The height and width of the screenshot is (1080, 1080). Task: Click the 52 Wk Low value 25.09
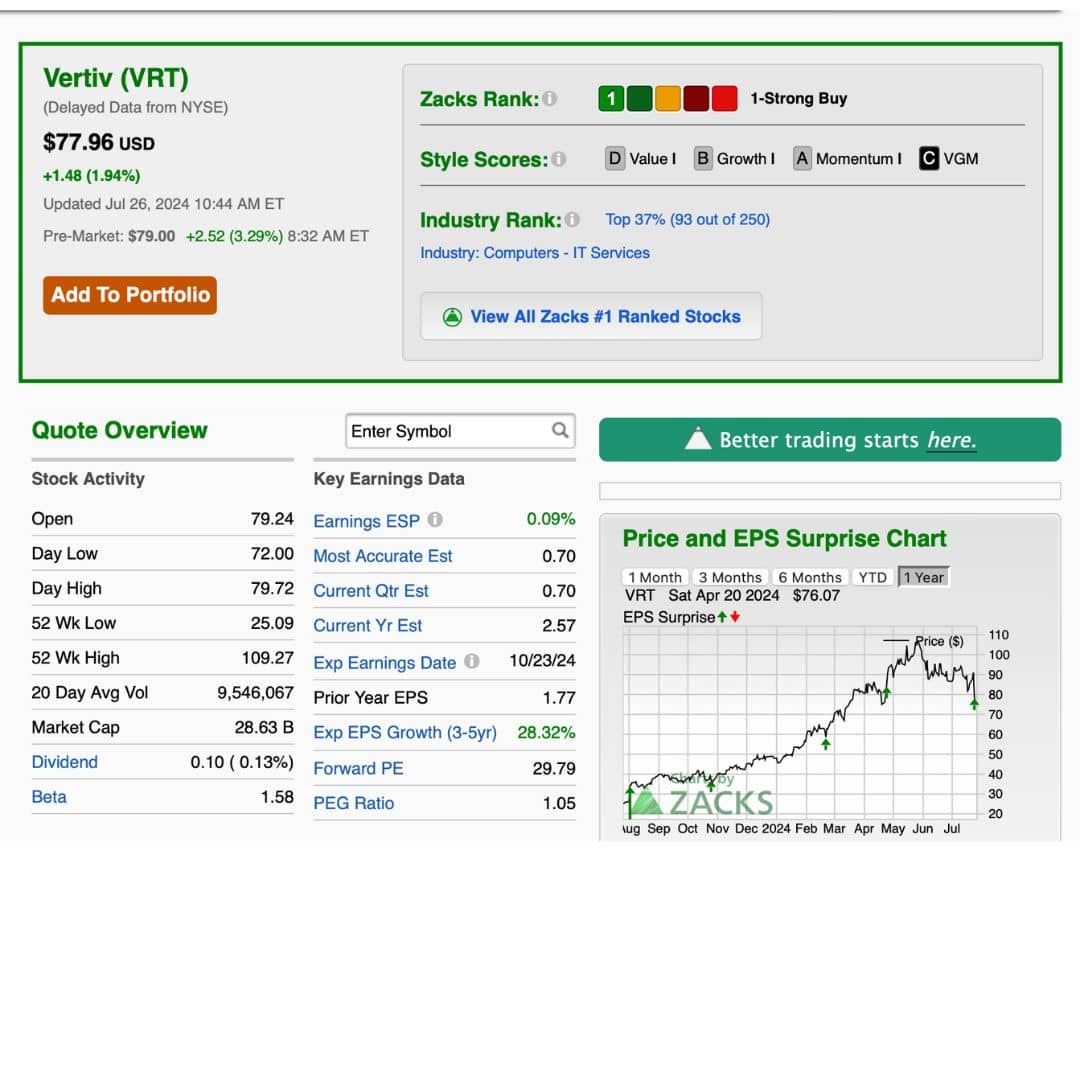click(x=272, y=623)
